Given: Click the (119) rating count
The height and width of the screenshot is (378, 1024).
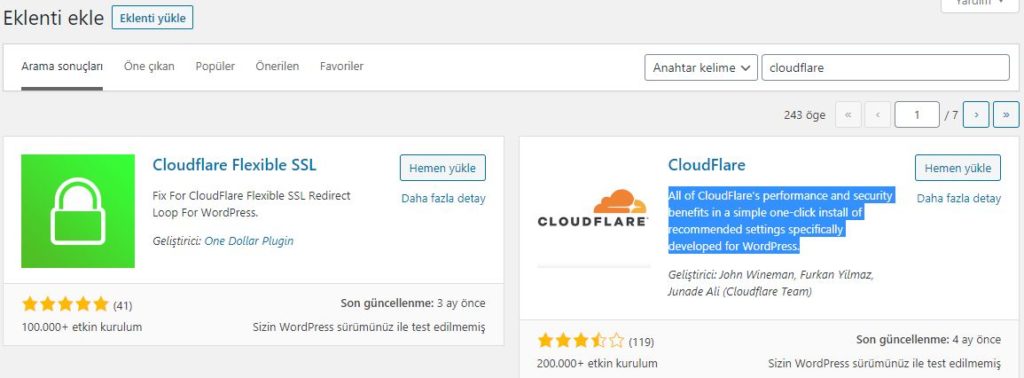Looking at the screenshot, I should 641,341.
